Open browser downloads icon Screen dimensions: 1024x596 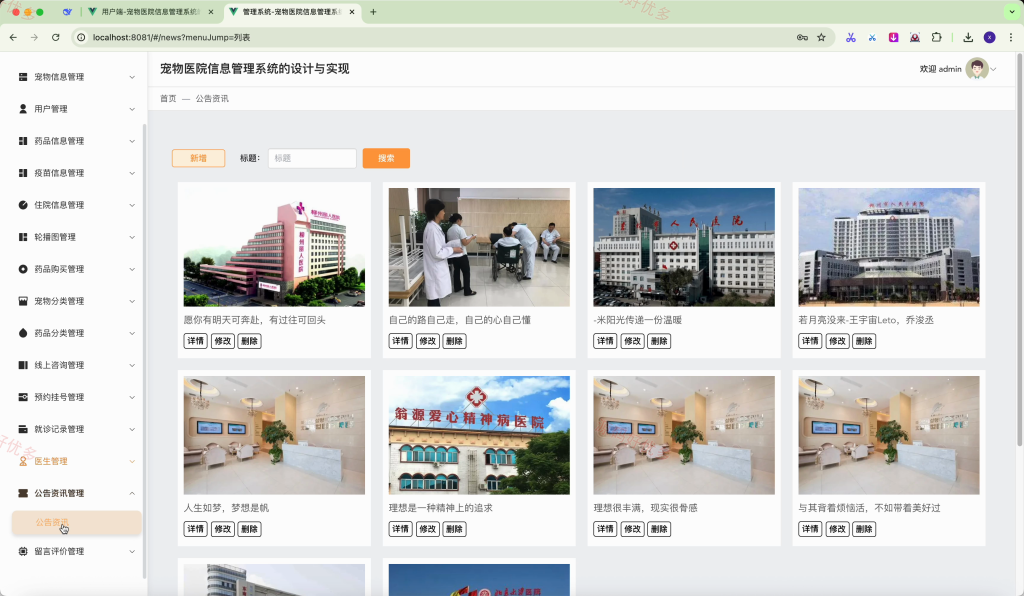(968, 37)
